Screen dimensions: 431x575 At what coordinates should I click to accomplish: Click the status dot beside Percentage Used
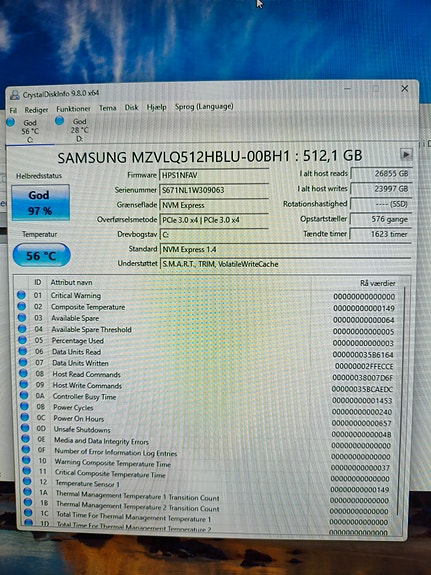[22, 340]
